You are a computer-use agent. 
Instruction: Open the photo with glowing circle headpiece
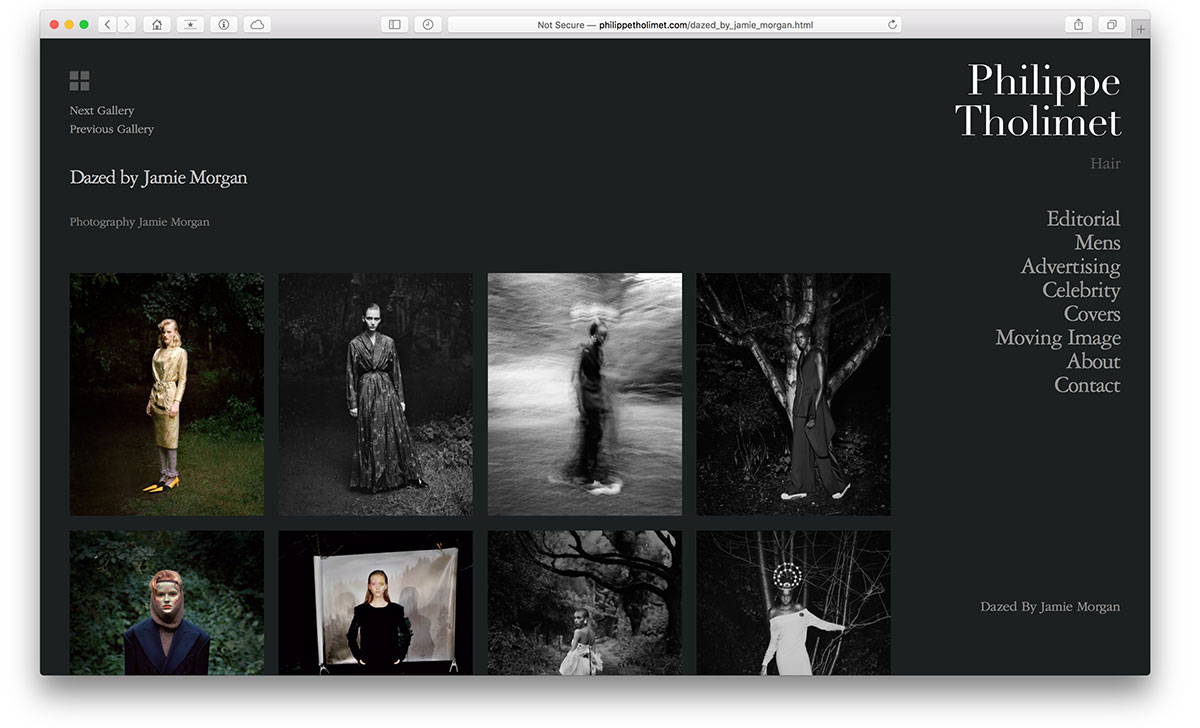pos(794,603)
